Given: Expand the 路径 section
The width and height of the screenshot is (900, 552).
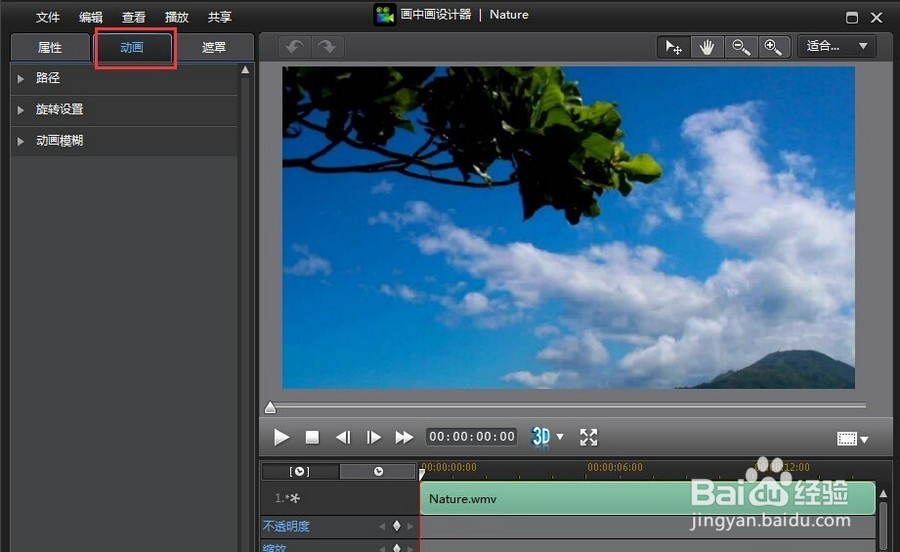Looking at the screenshot, I should 124,79.
